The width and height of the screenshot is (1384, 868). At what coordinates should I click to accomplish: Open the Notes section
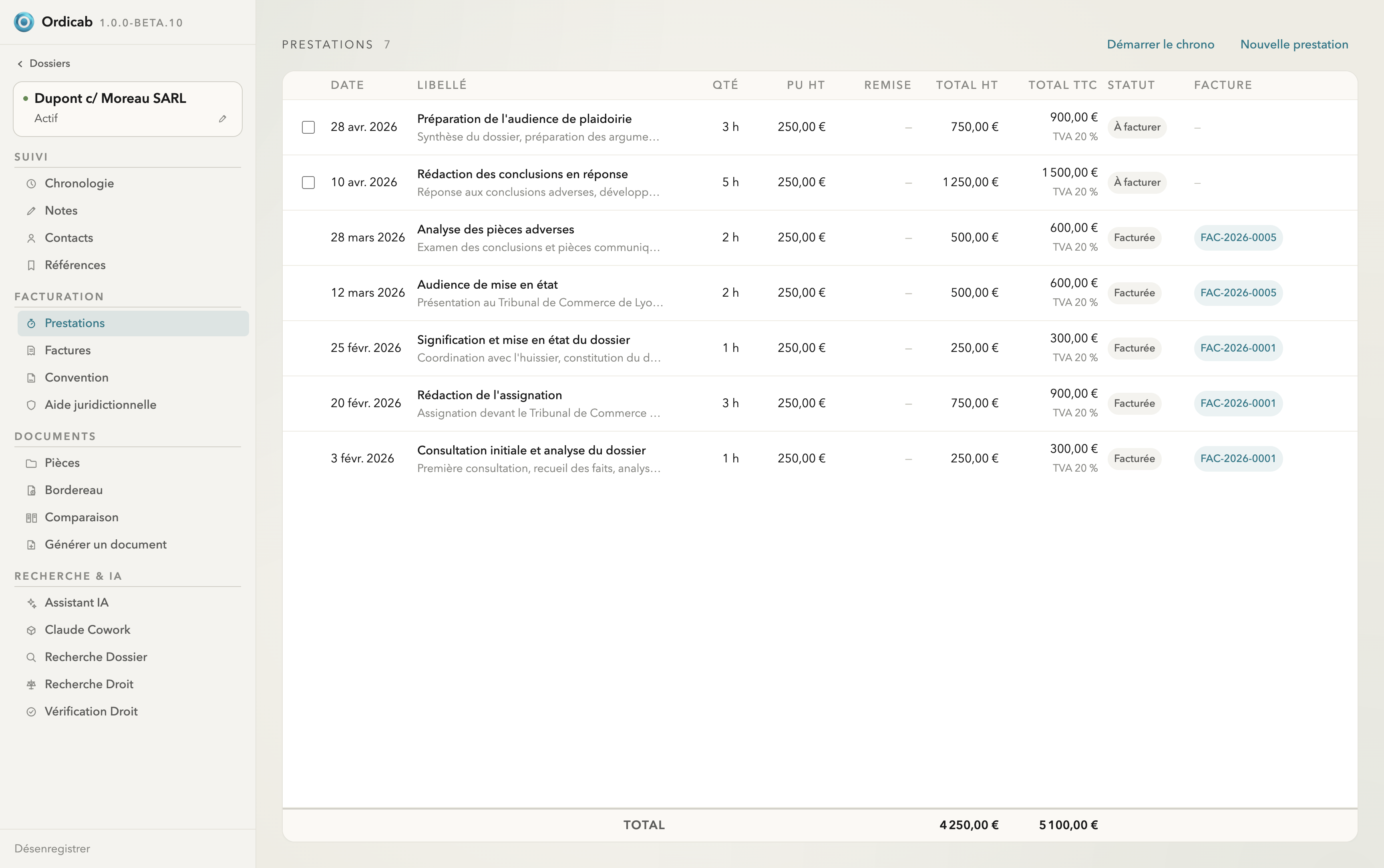coord(133,211)
